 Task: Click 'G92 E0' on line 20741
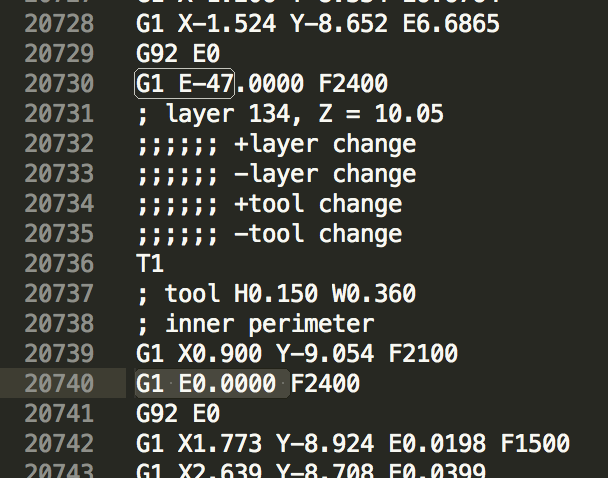tap(178, 413)
